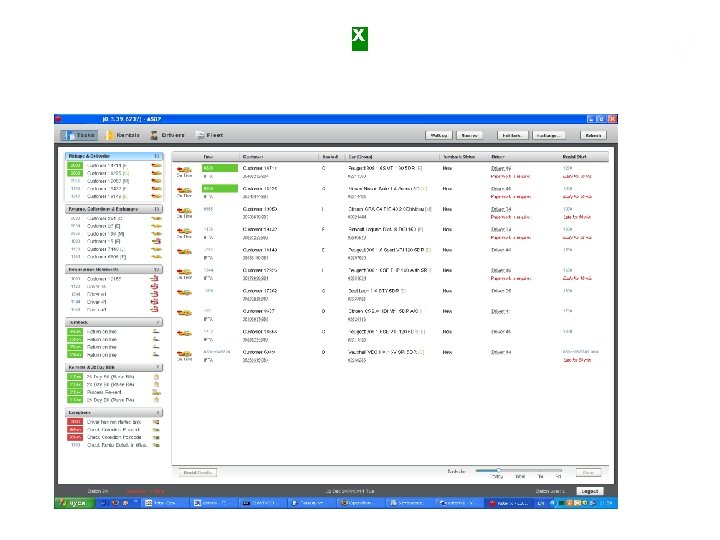Viewport: 720px width, 540px height.
Task: Select the 'Seat Leon 1.4' car cell
Action: coord(377,291)
